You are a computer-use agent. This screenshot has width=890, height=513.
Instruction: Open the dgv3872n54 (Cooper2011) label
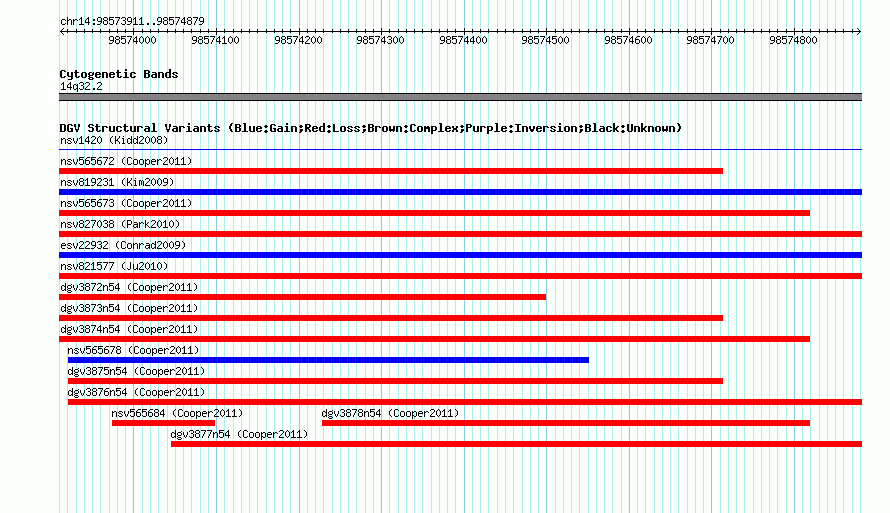click(129, 287)
